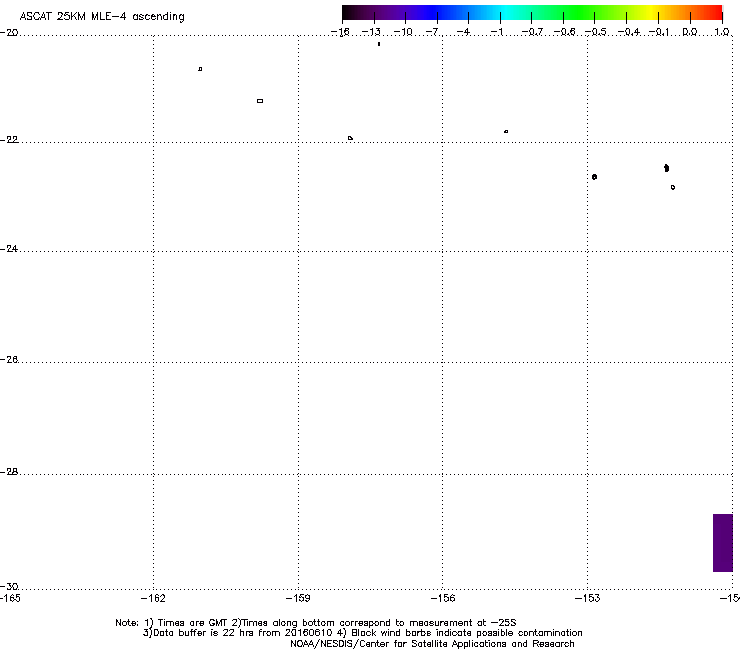Click the -165 longitude axis label
The image size is (740, 650).
point(10,598)
